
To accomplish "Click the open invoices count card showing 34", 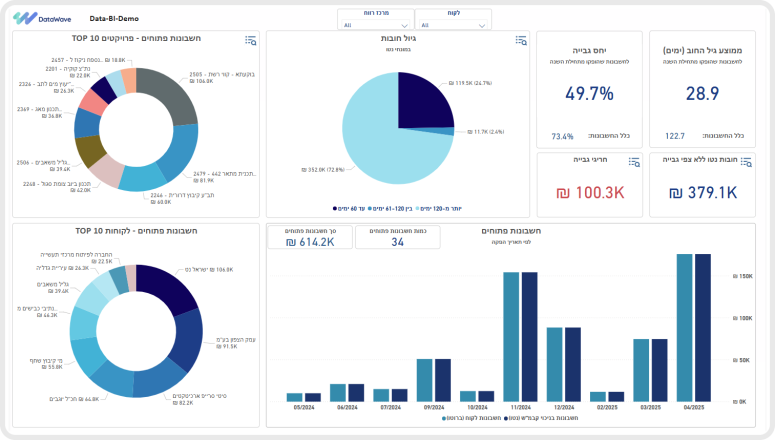I will click(x=397, y=237).
